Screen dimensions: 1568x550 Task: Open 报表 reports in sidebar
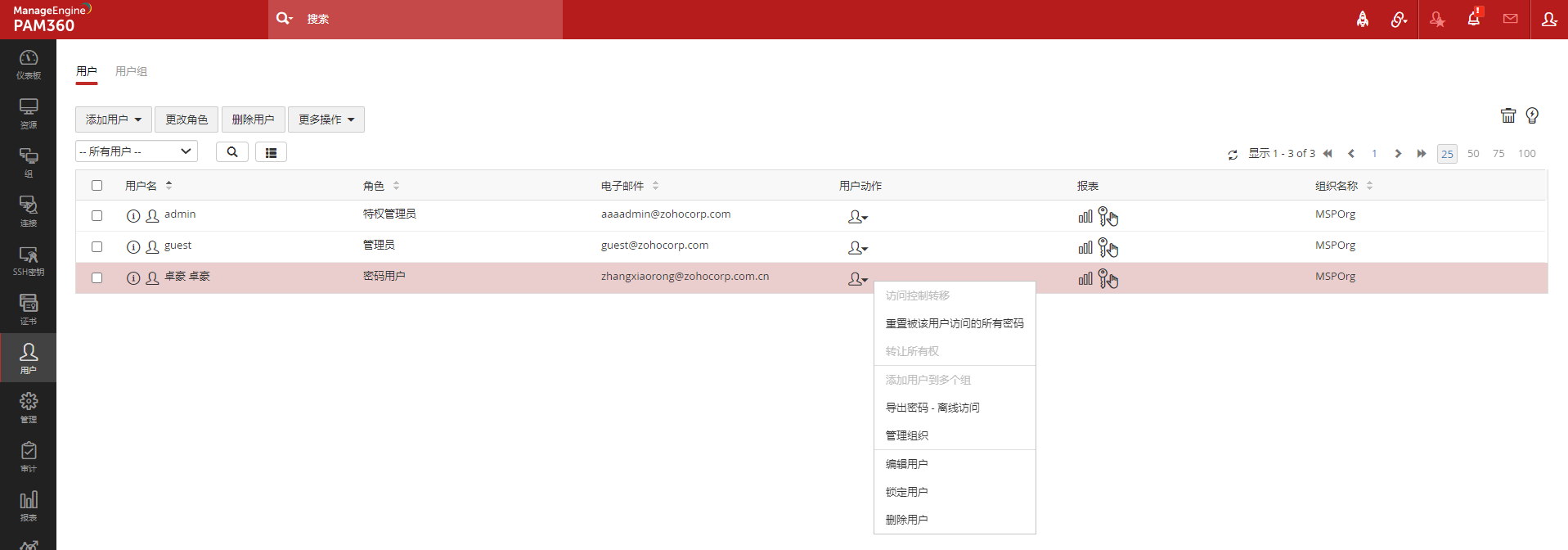(28, 506)
